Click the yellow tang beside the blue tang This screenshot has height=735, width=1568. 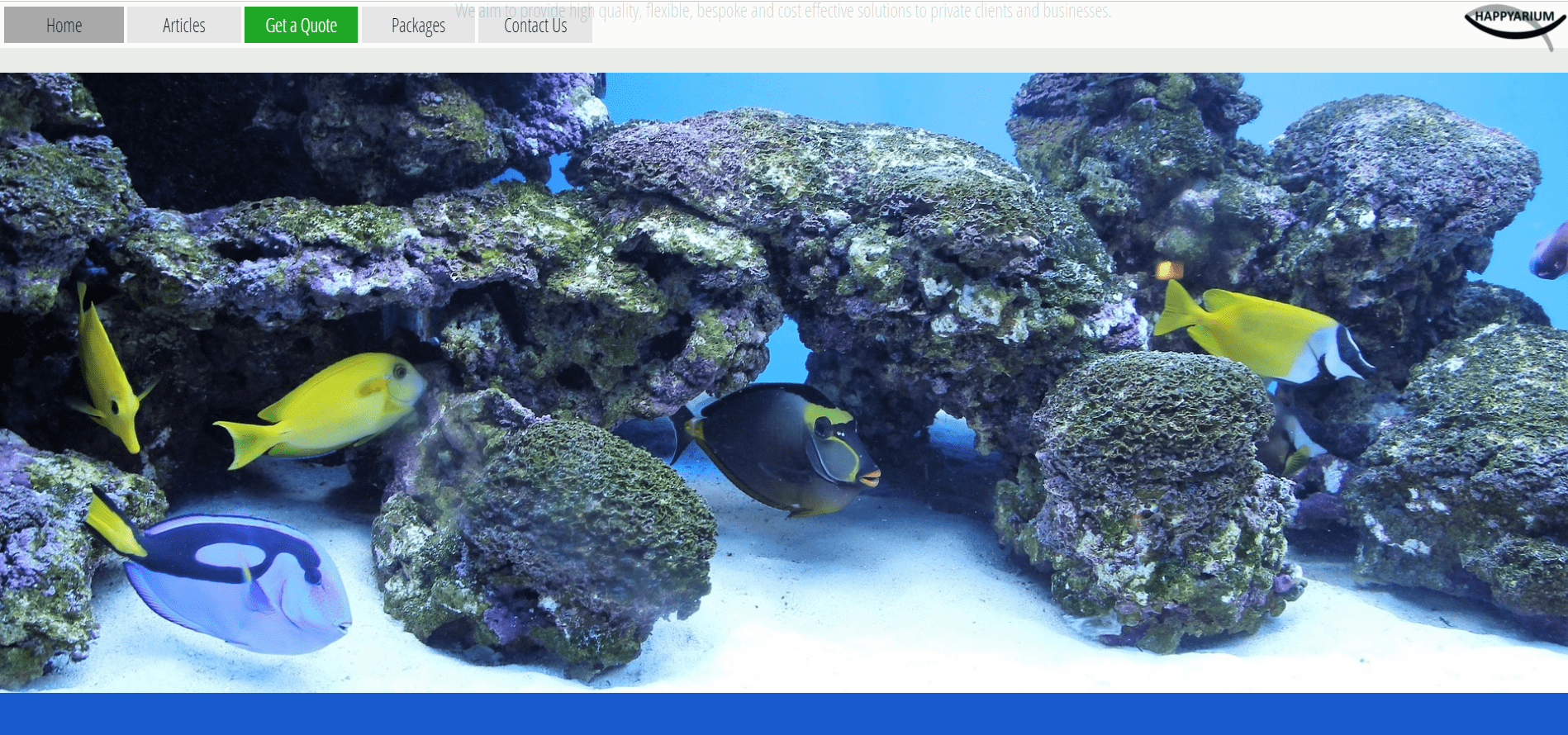pos(330,405)
